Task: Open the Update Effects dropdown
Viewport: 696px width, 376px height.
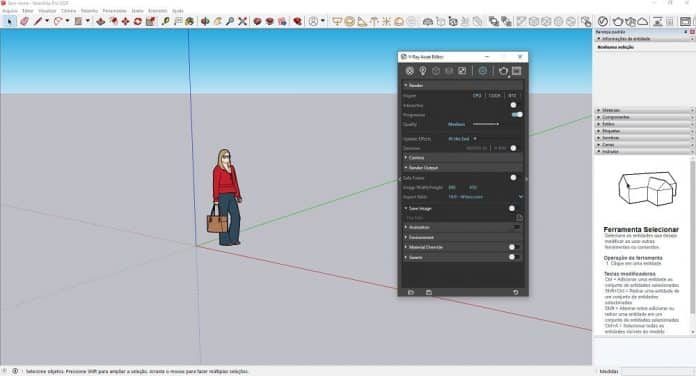Action: click(x=462, y=139)
